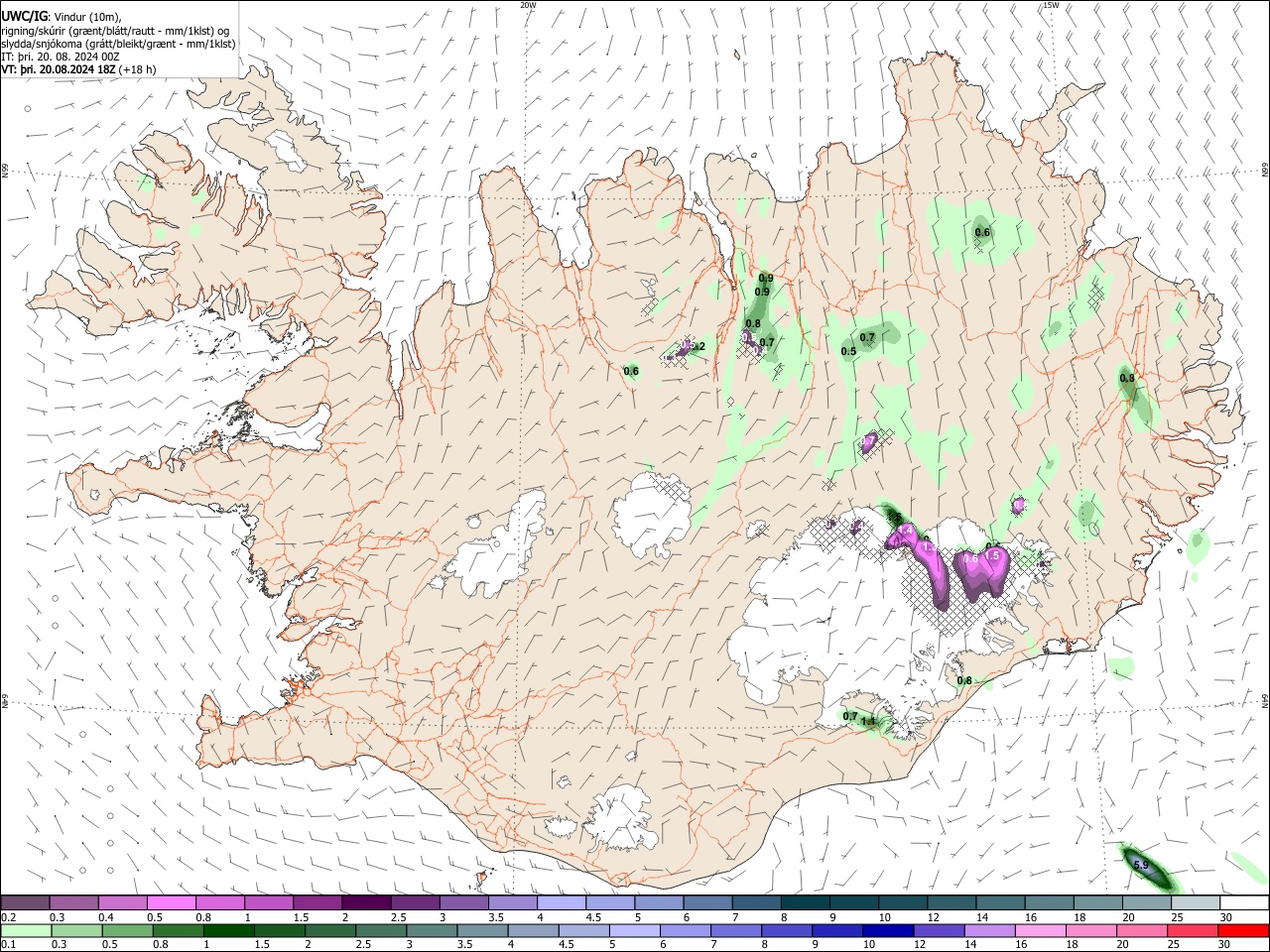Select the palest green lower swatch starting at 0.1
The height and width of the screenshot is (952, 1270).
[25, 930]
